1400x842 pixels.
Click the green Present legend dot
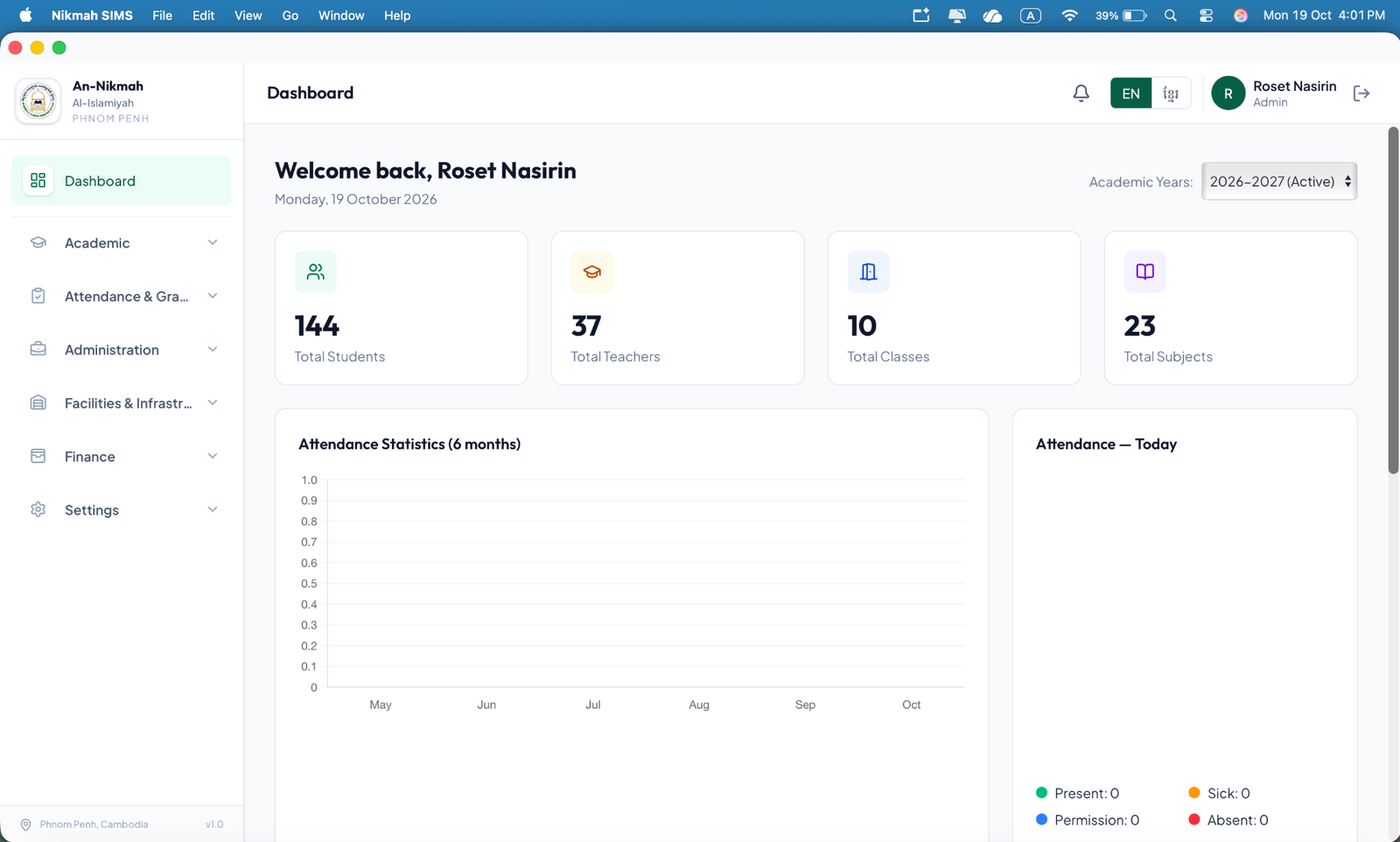[1041, 792]
